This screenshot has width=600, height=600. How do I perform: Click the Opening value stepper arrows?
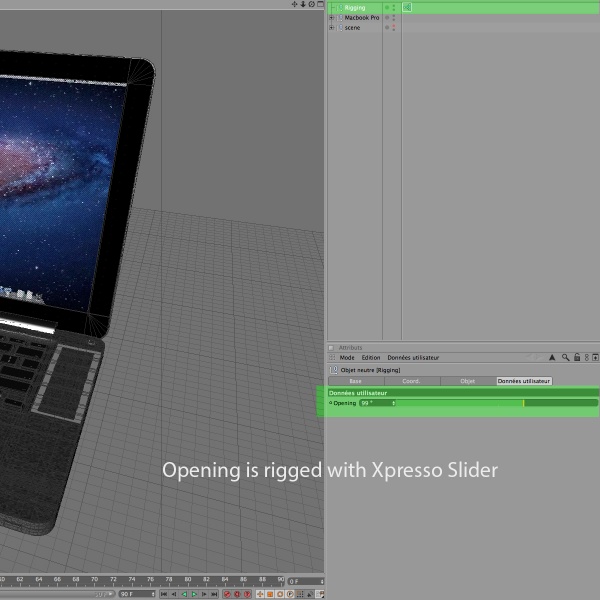tap(393, 403)
